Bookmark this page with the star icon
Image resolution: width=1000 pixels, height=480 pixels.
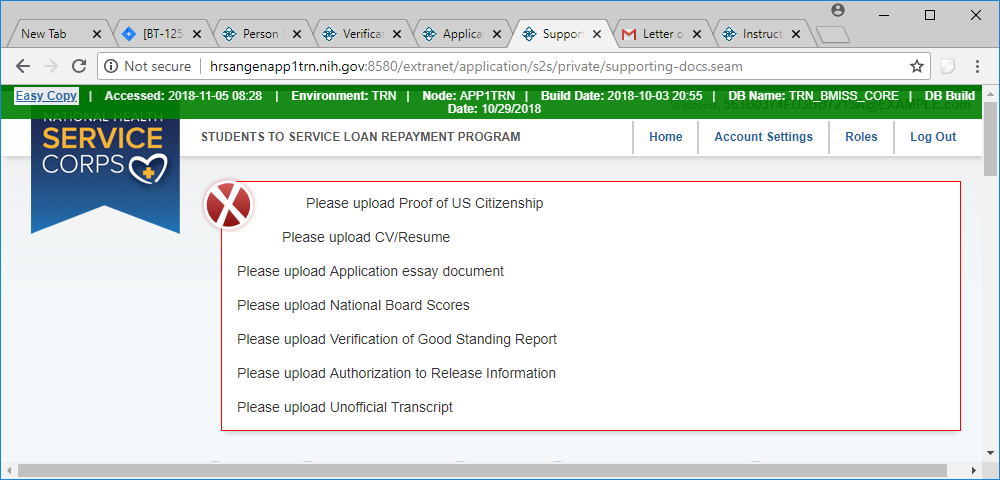coord(916,66)
